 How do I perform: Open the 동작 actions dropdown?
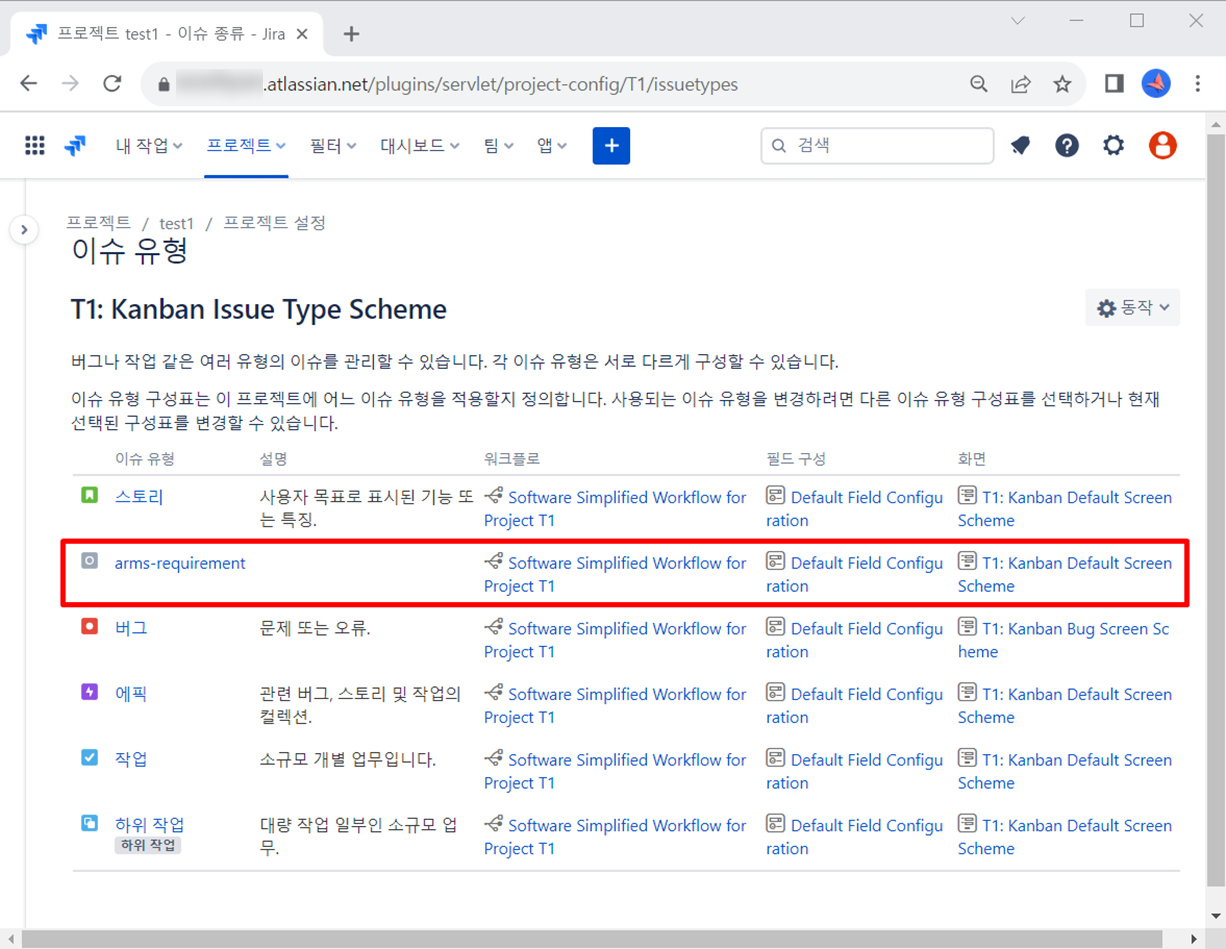(1132, 308)
